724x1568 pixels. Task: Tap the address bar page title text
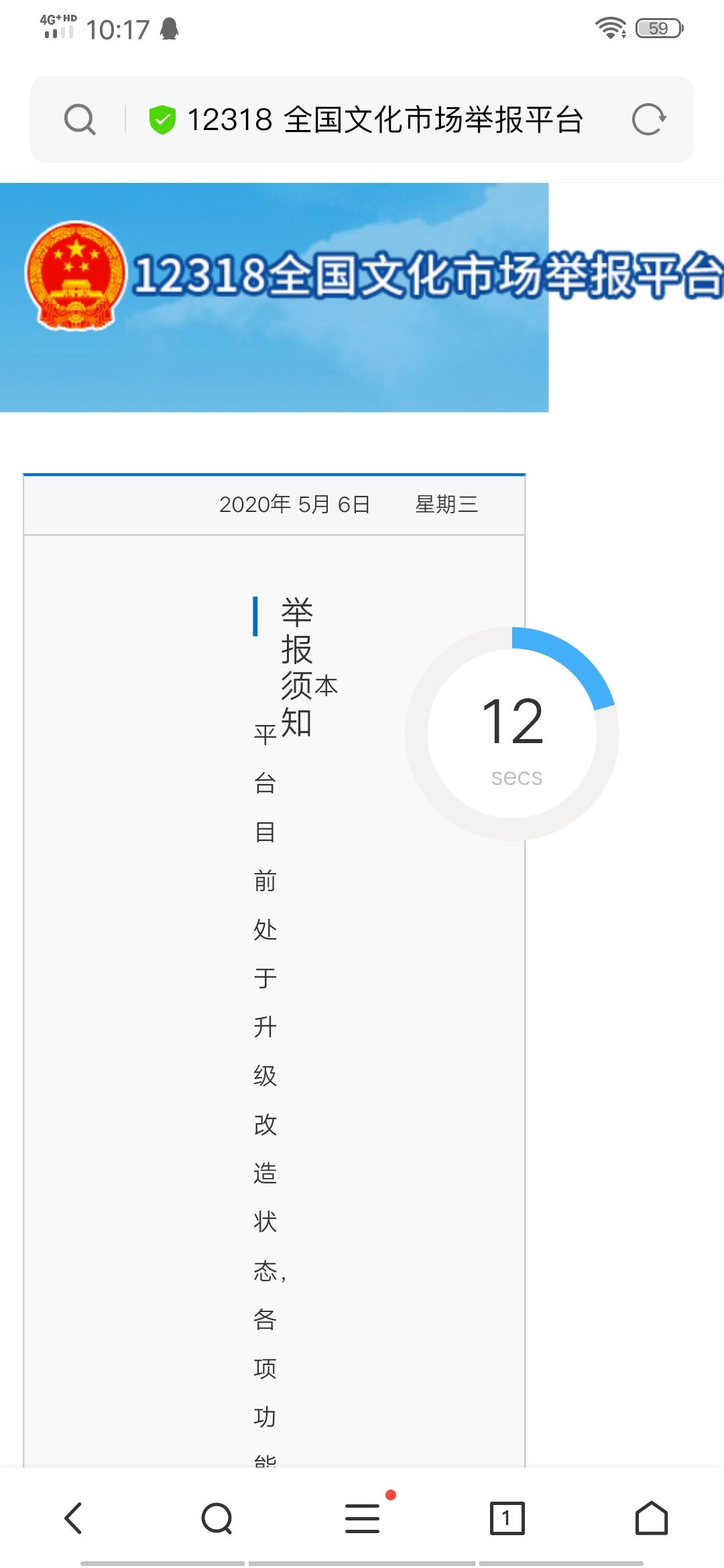[x=385, y=120]
